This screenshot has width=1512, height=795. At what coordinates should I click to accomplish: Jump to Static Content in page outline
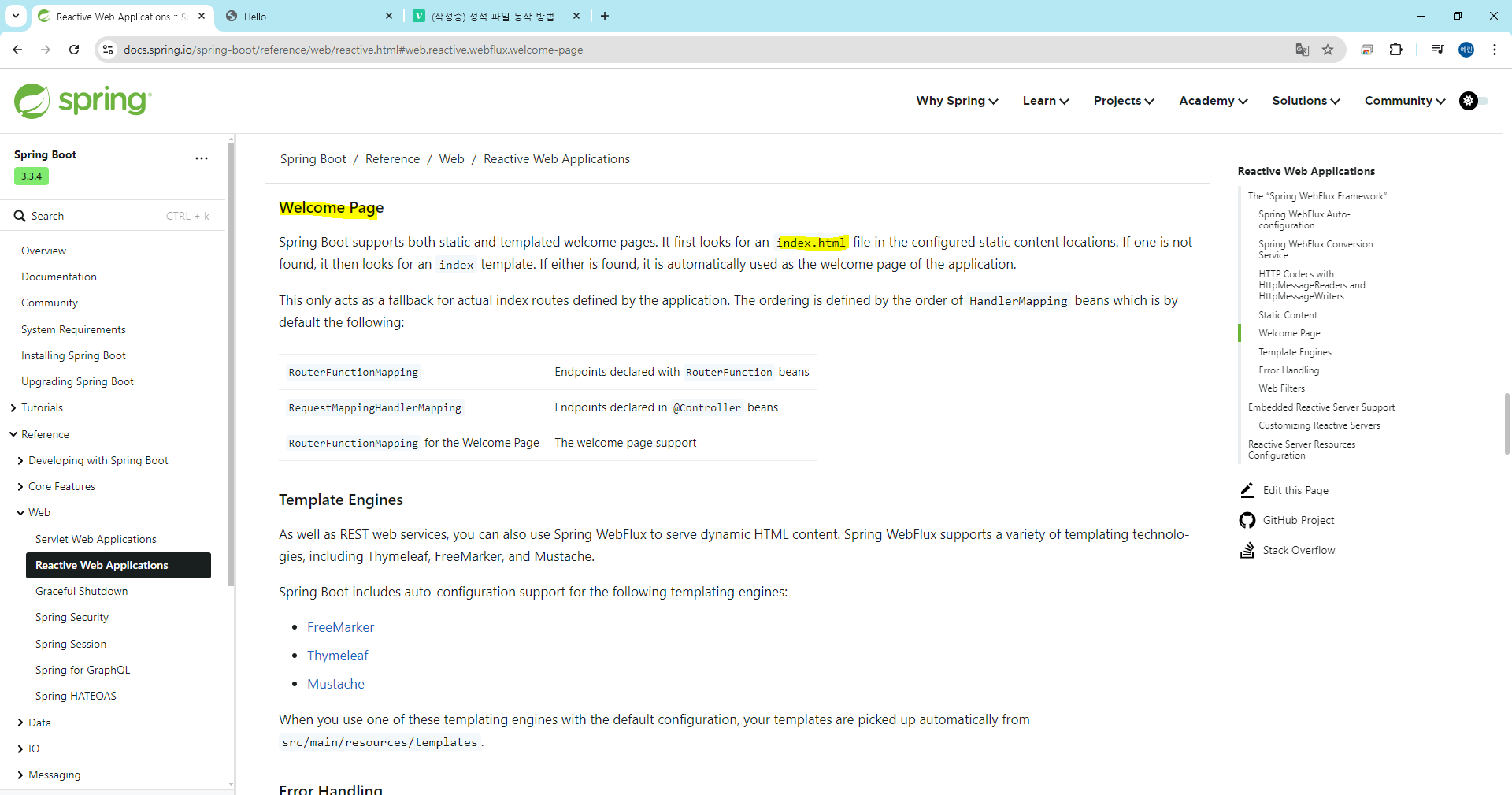[x=1288, y=315]
